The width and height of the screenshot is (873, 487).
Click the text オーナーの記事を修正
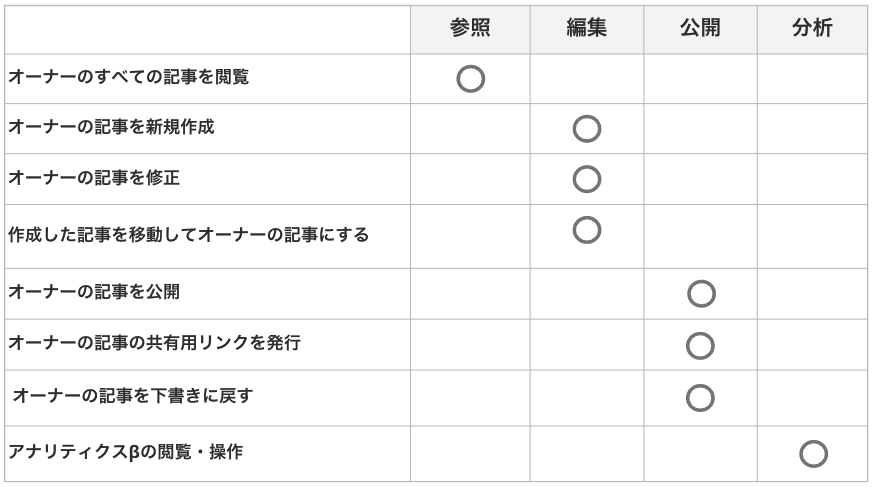point(94,178)
